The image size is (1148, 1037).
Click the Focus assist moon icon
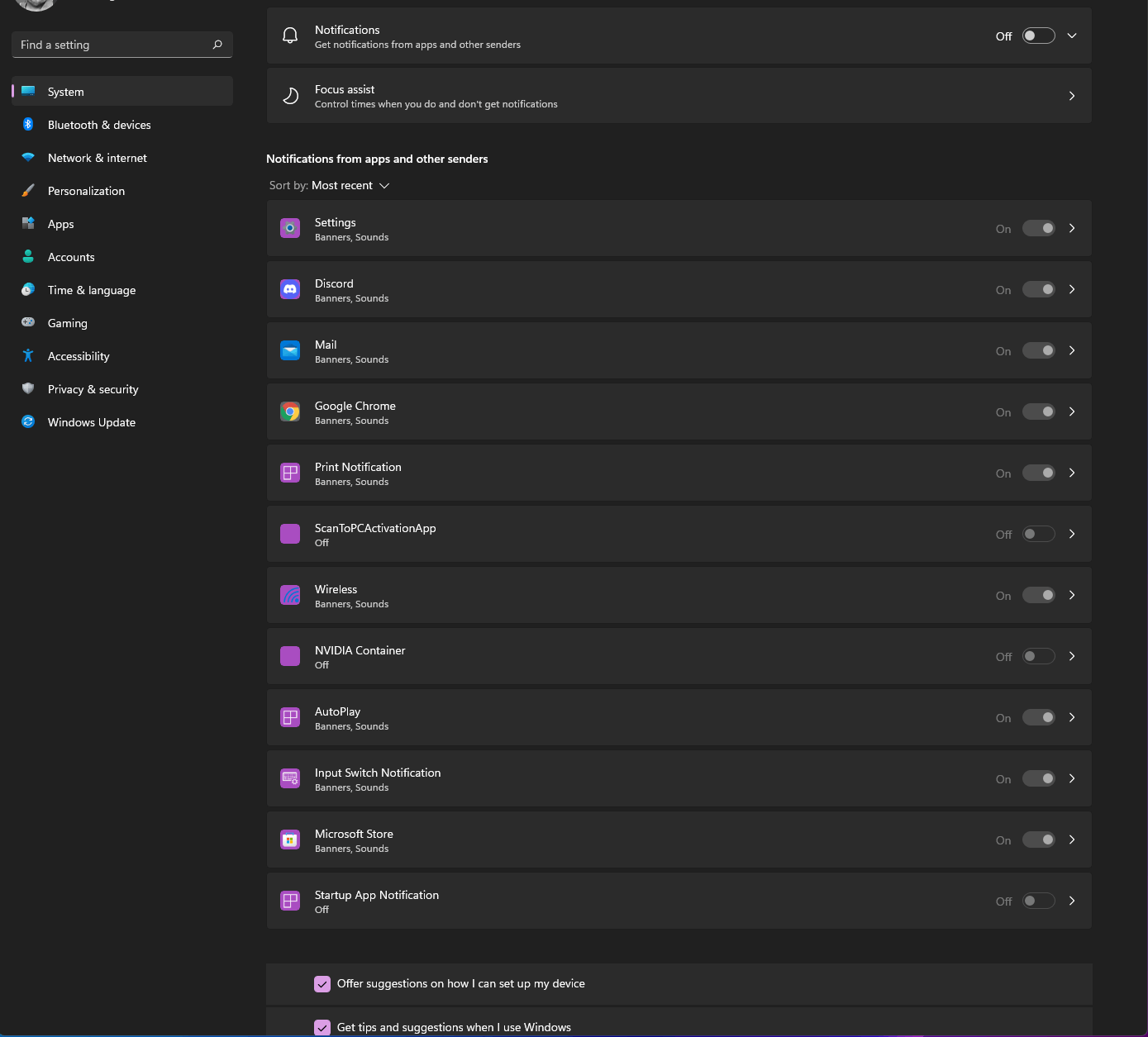tap(290, 96)
